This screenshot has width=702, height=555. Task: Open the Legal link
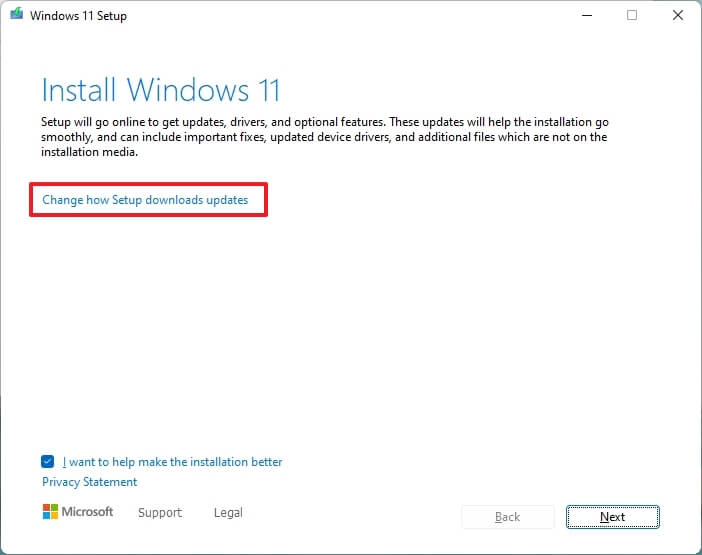228,513
